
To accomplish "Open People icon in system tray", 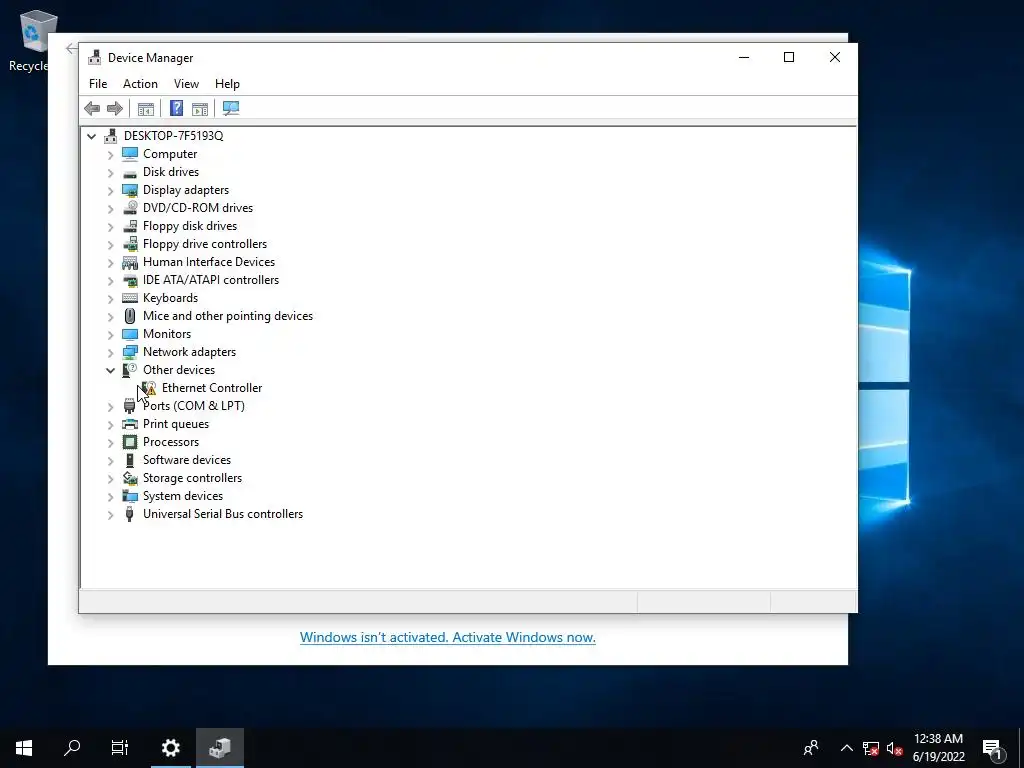I will pyautogui.click(x=811, y=748).
